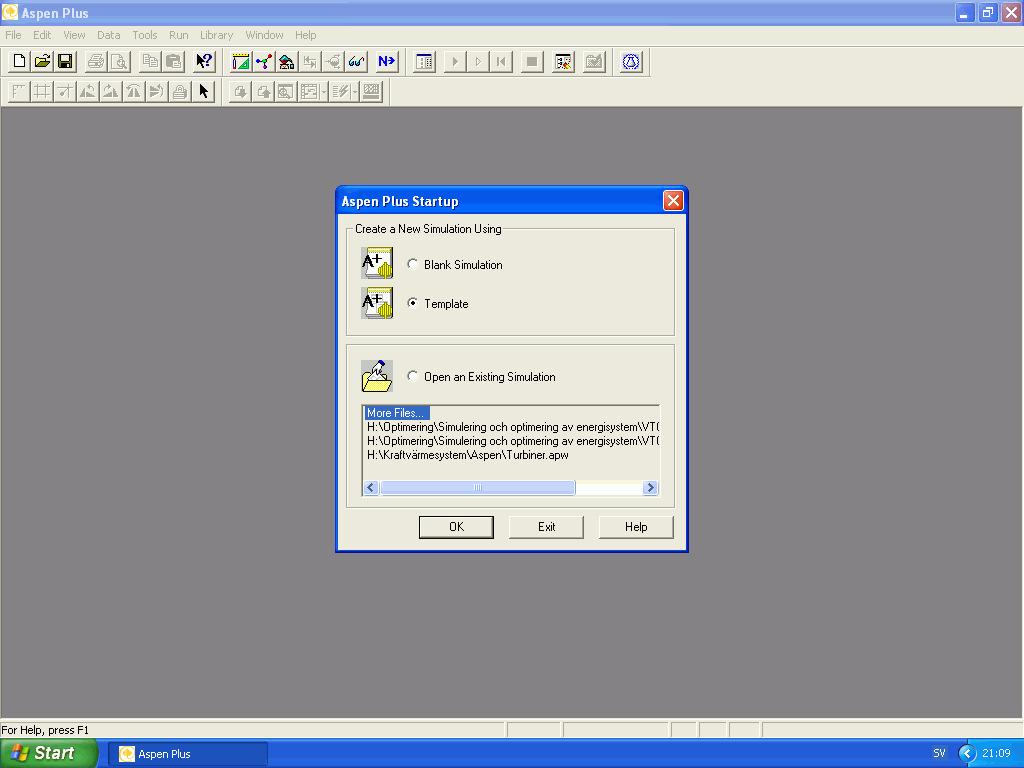Image resolution: width=1024 pixels, height=768 pixels.
Task: Click the Paste clipboard icon
Action: coord(174,61)
